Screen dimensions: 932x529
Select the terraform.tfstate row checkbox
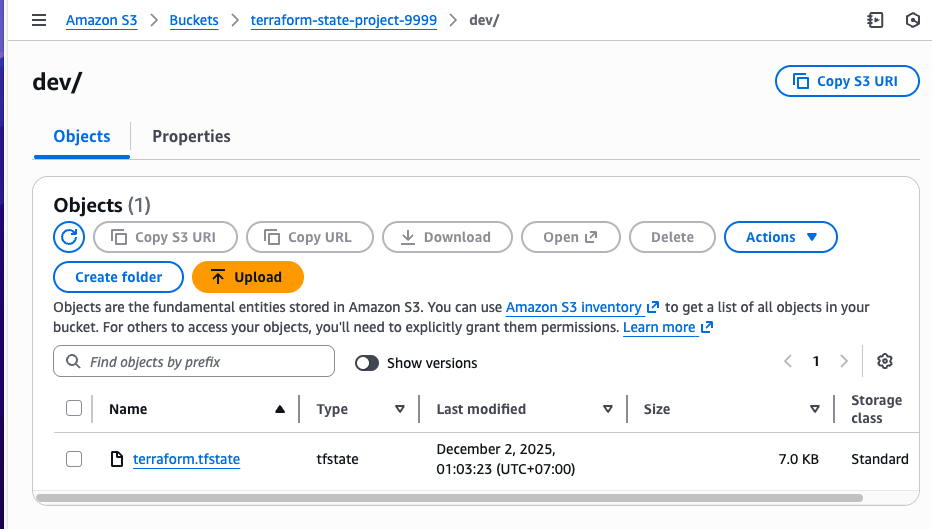point(74,459)
